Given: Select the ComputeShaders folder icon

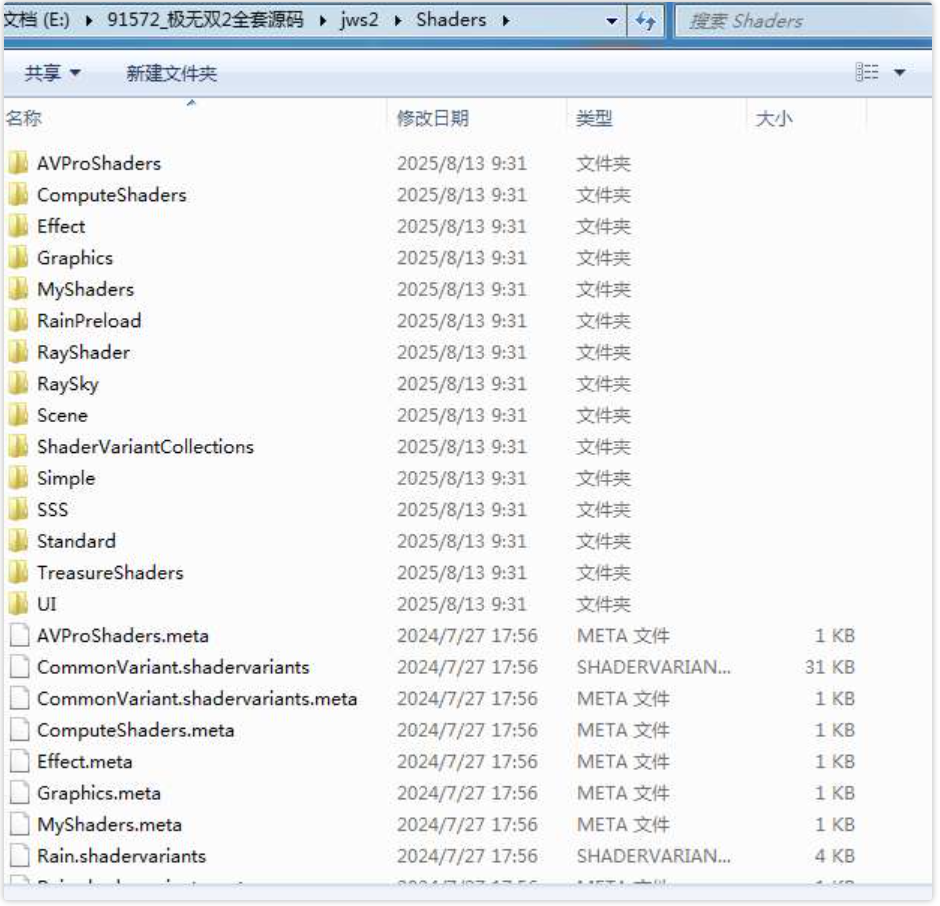Looking at the screenshot, I should pyautogui.click(x=18, y=195).
